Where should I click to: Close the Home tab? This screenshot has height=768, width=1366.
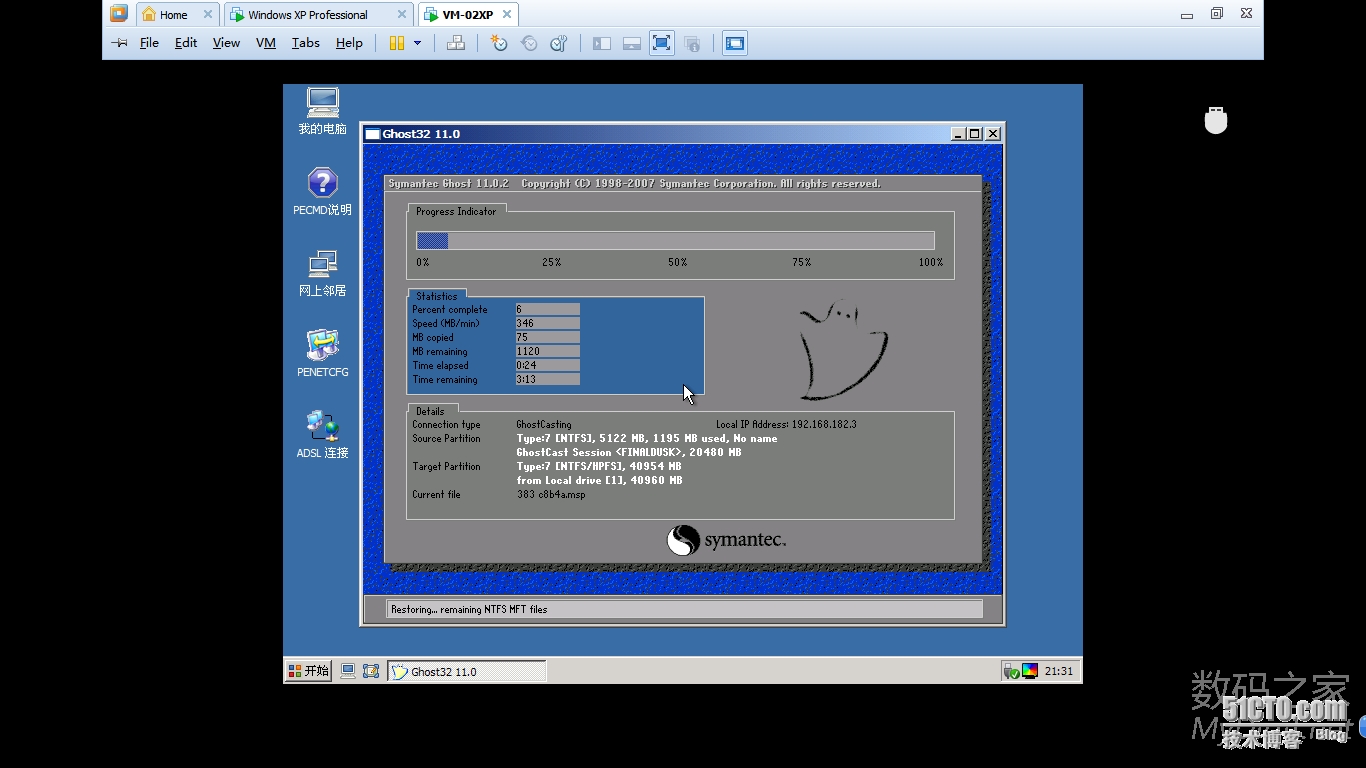(208, 14)
